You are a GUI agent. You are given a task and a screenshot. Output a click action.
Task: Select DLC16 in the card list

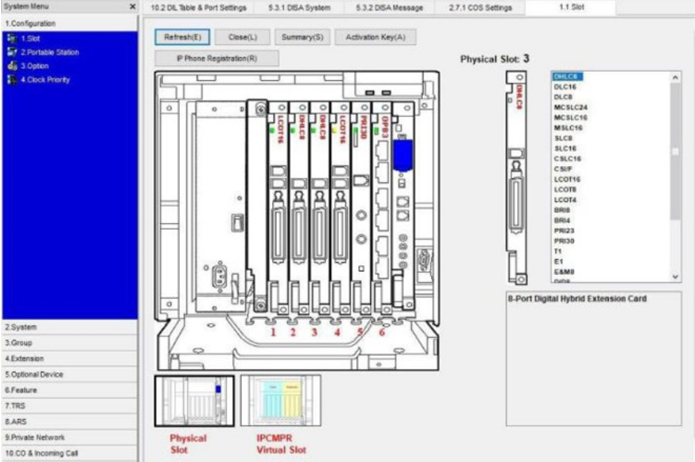pyautogui.click(x=565, y=87)
